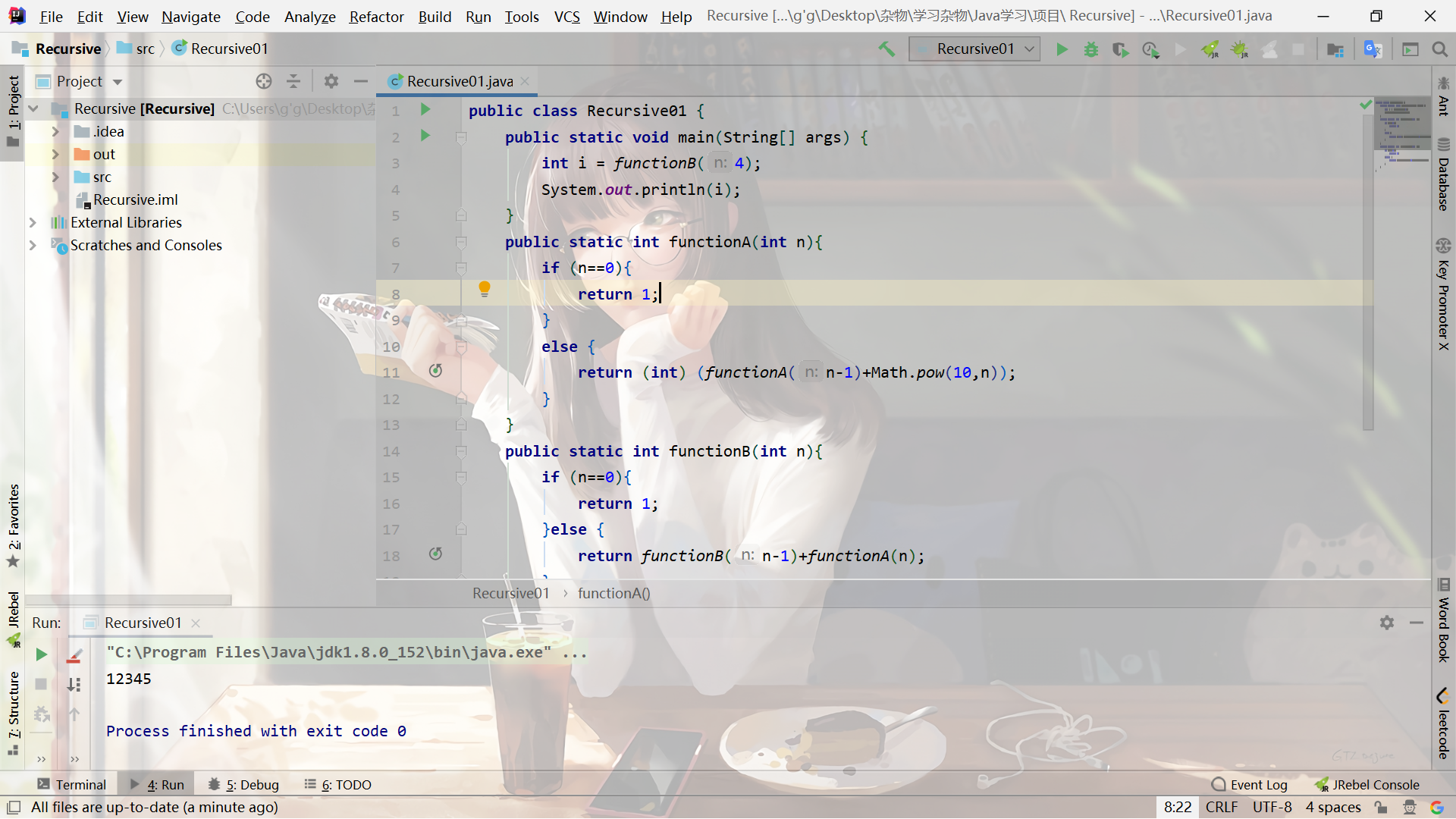Fold the functionA method on line 6
This screenshot has width=1456, height=819.
(461, 242)
